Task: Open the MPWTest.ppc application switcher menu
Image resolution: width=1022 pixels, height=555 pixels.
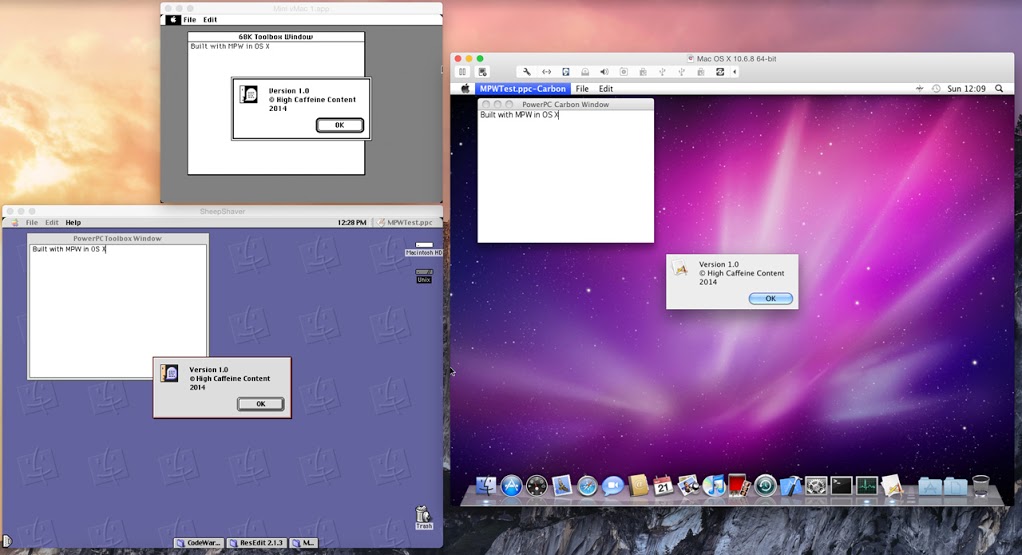Action: coord(405,222)
